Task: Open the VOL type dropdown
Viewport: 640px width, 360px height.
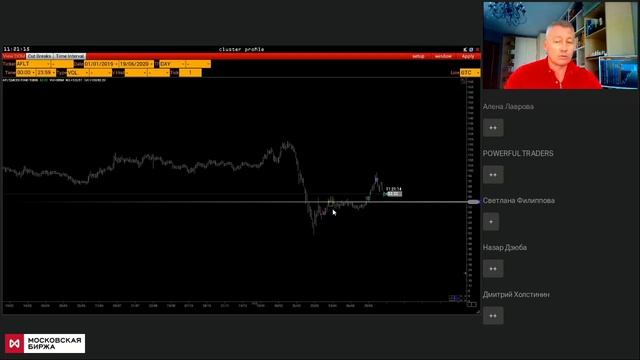Action: point(78,73)
